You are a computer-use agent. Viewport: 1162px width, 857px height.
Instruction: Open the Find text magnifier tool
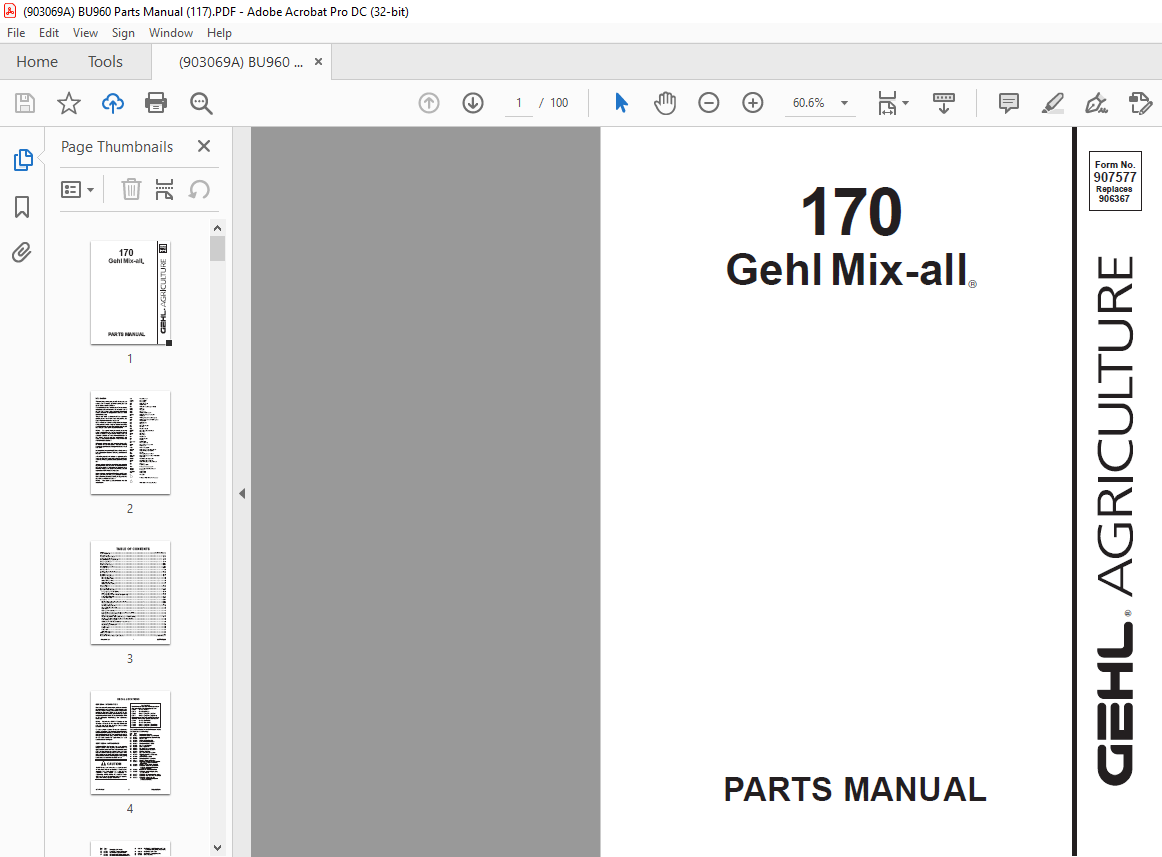(x=201, y=103)
